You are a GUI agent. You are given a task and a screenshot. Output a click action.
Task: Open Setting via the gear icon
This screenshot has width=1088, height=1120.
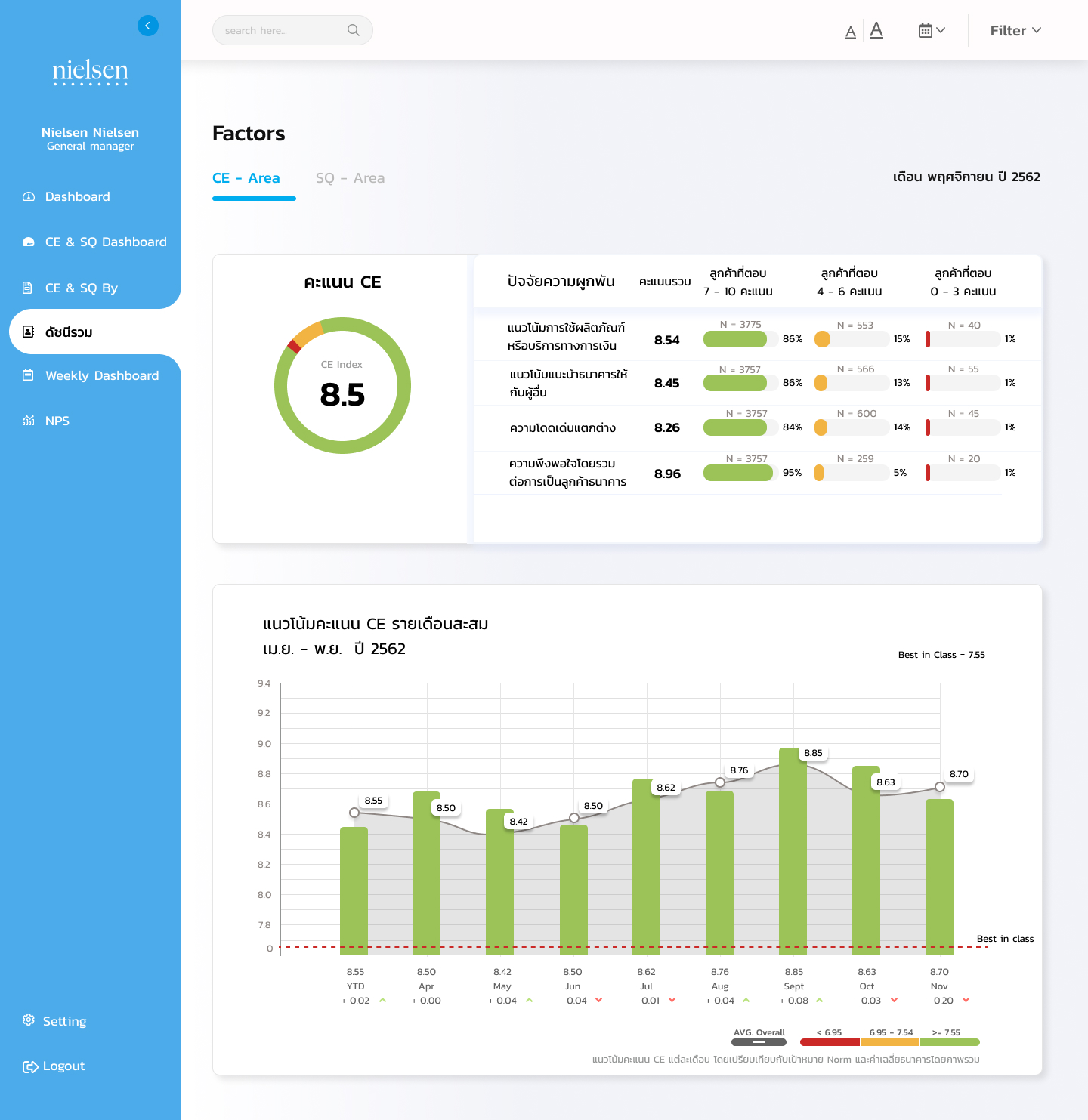point(29,1020)
